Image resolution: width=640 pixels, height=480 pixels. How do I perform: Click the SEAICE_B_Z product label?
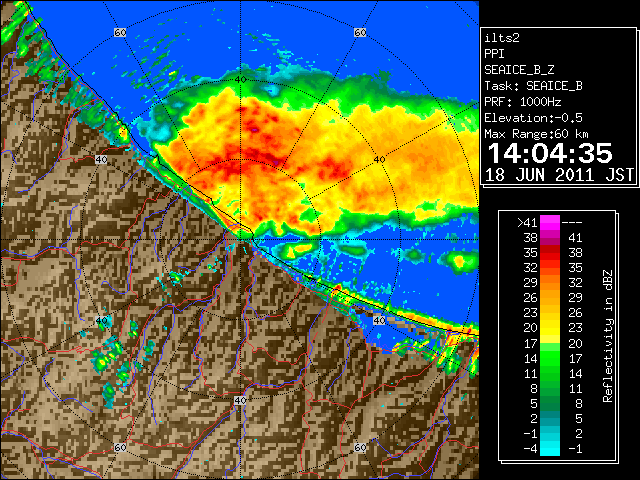click(519, 70)
